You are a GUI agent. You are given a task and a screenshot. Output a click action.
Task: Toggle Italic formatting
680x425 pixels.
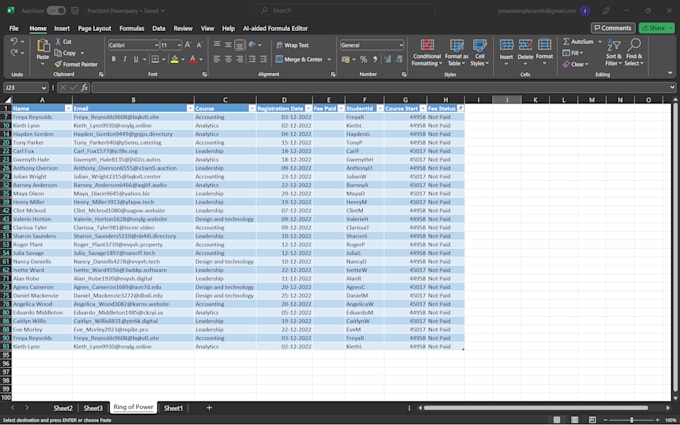(x=125, y=59)
